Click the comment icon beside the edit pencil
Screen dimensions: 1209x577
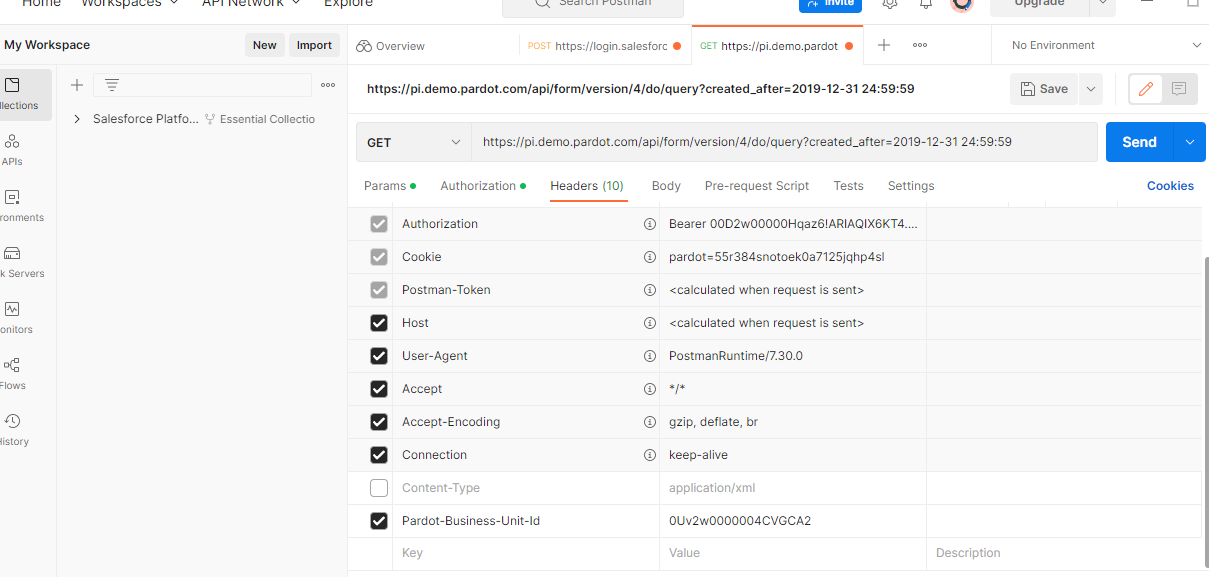1179,89
